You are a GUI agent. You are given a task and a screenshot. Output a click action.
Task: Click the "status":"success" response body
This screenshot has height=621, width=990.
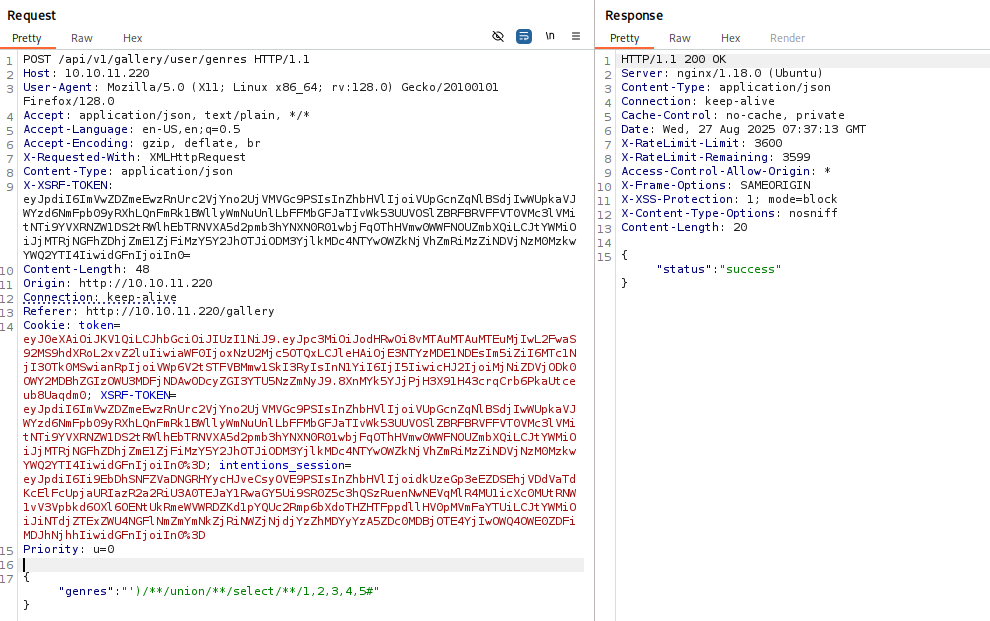pyautogui.click(x=719, y=269)
